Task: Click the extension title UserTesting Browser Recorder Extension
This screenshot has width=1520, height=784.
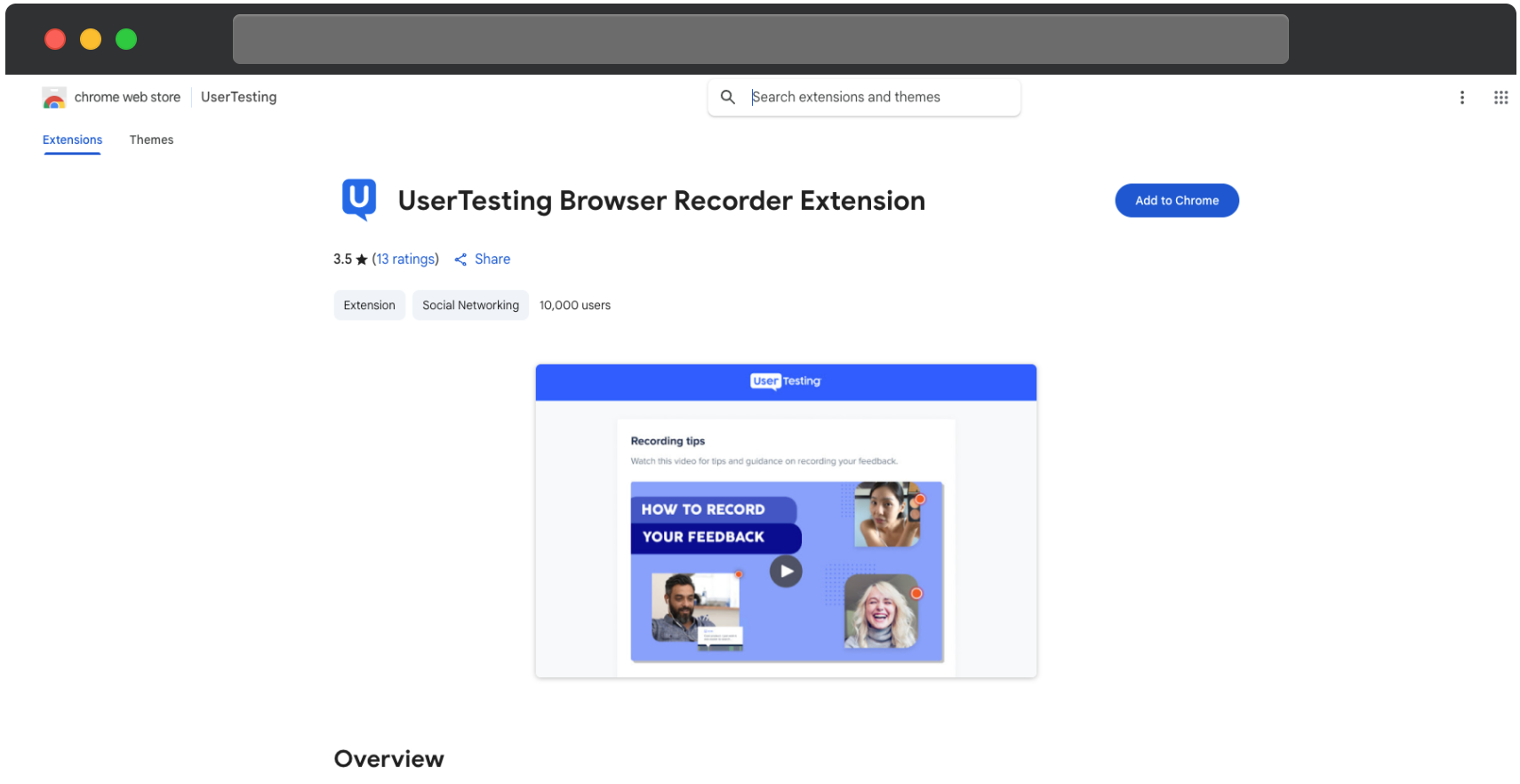Action: pos(661,201)
